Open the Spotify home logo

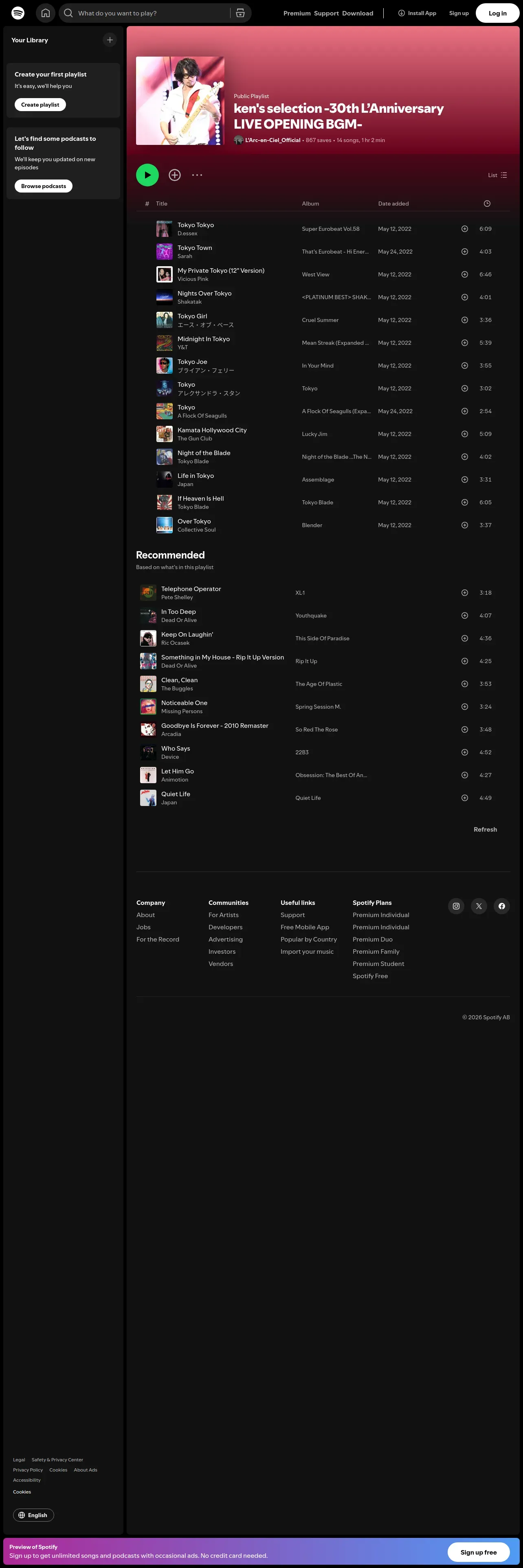click(x=18, y=13)
